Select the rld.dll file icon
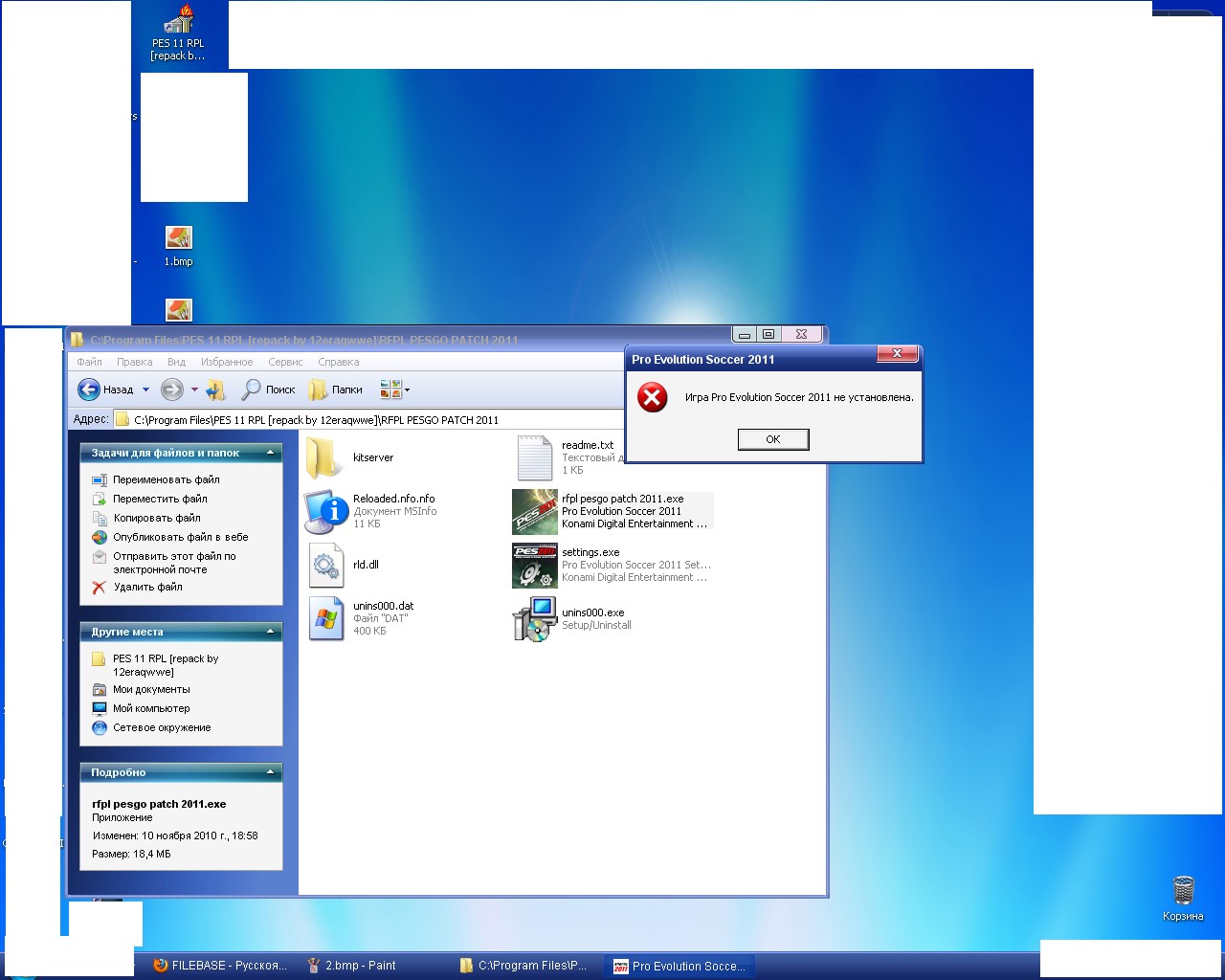 click(326, 565)
